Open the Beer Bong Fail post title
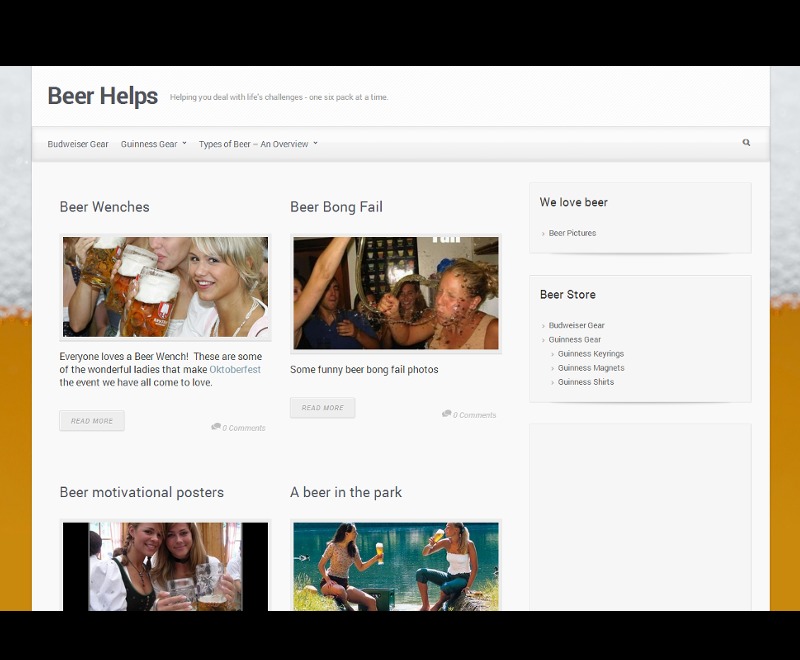This screenshot has width=800, height=660. click(336, 207)
